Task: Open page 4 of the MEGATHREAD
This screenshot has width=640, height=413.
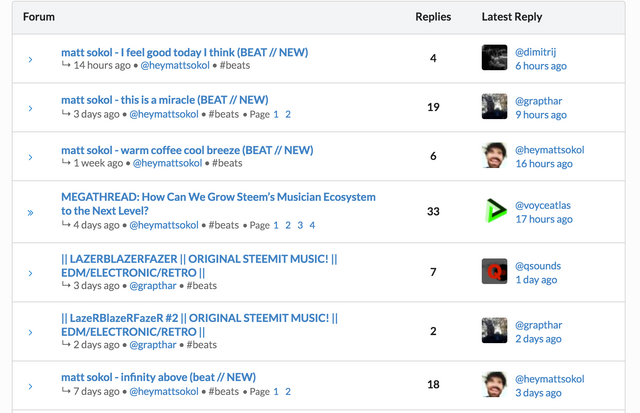Action: 312,226
